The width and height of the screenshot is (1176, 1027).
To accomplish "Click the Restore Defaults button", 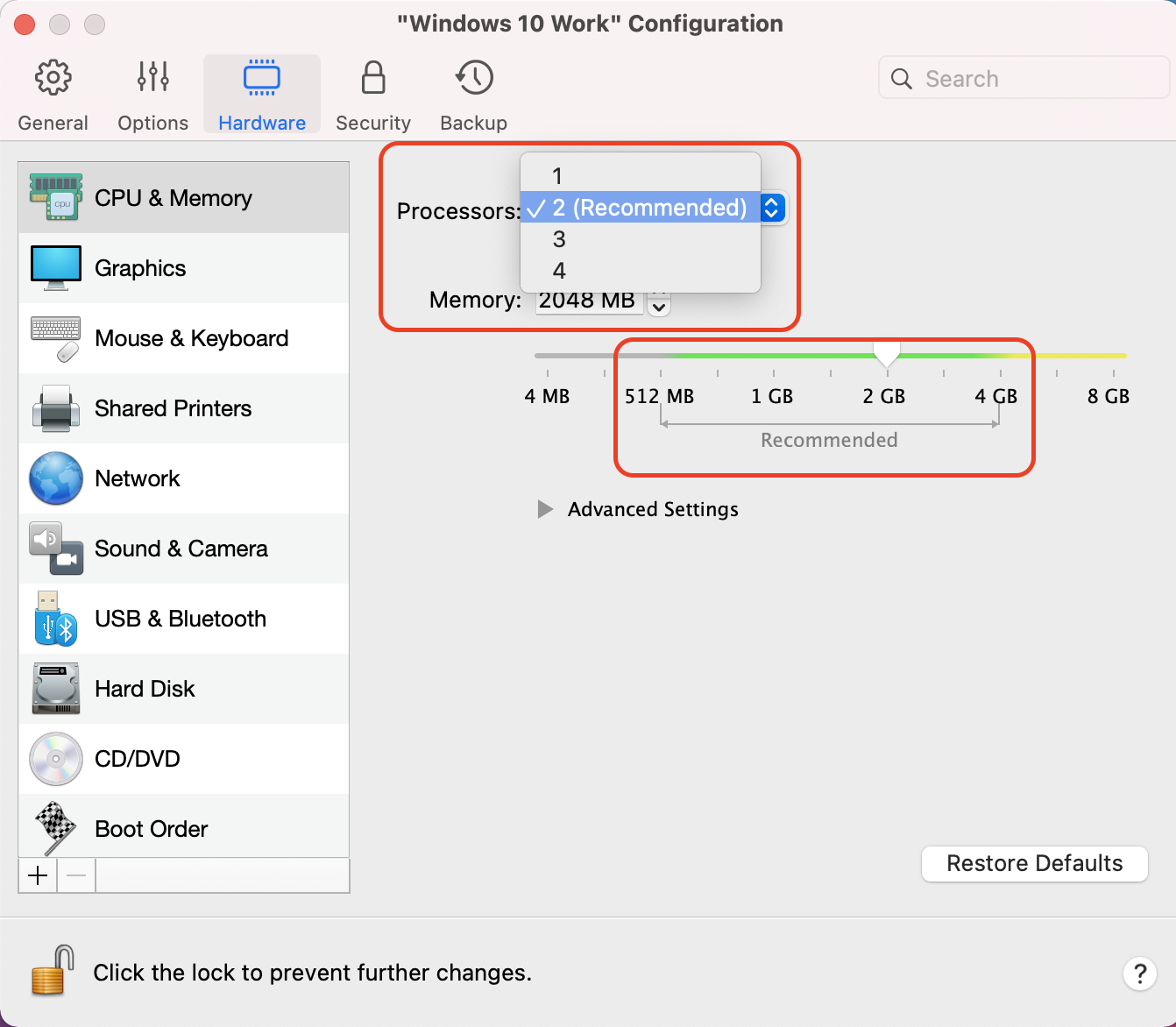I will coord(1034,863).
